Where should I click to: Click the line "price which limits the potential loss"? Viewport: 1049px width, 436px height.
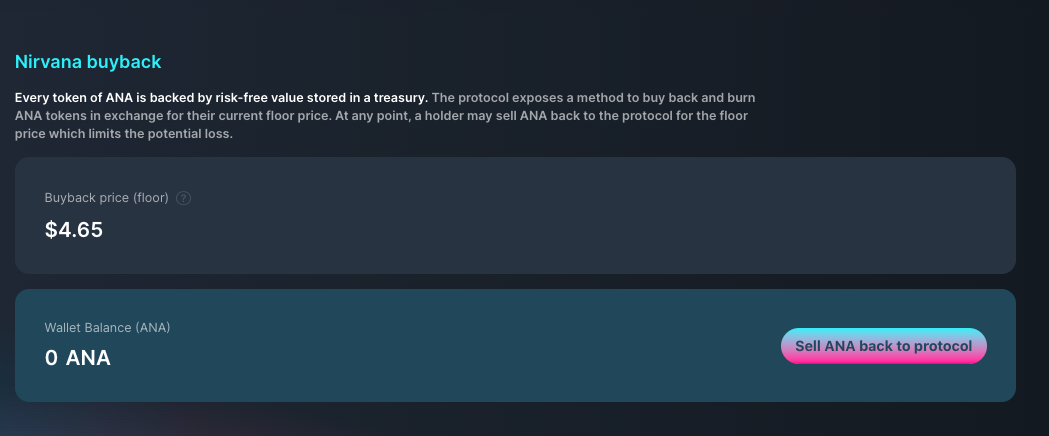coord(124,134)
